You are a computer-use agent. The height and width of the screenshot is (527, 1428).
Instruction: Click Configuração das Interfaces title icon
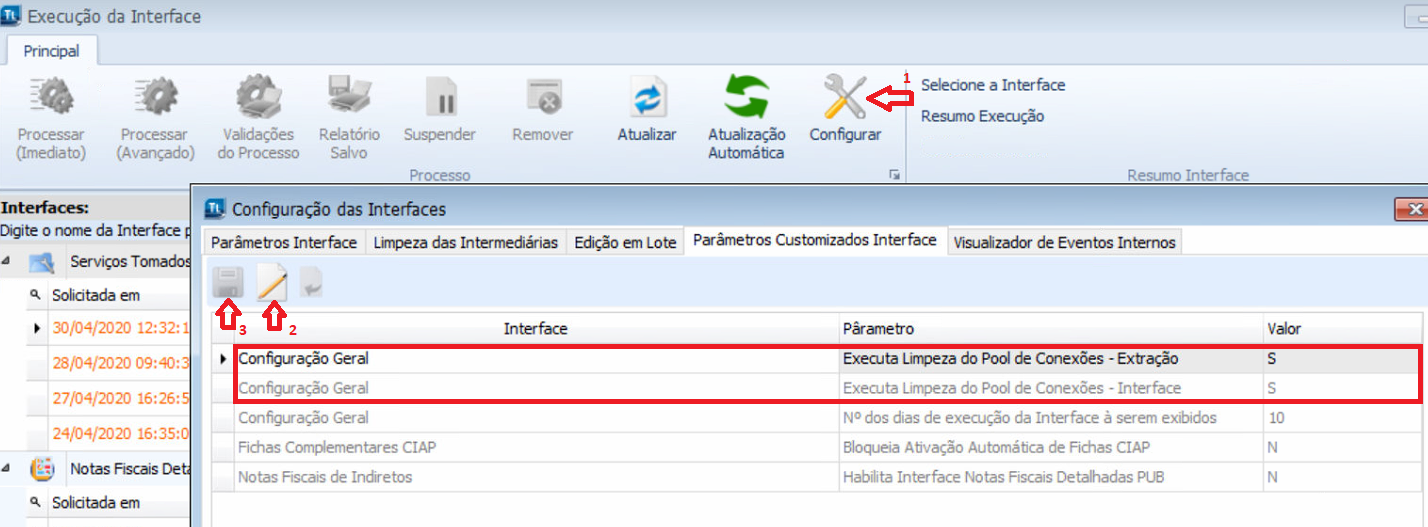click(215, 208)
